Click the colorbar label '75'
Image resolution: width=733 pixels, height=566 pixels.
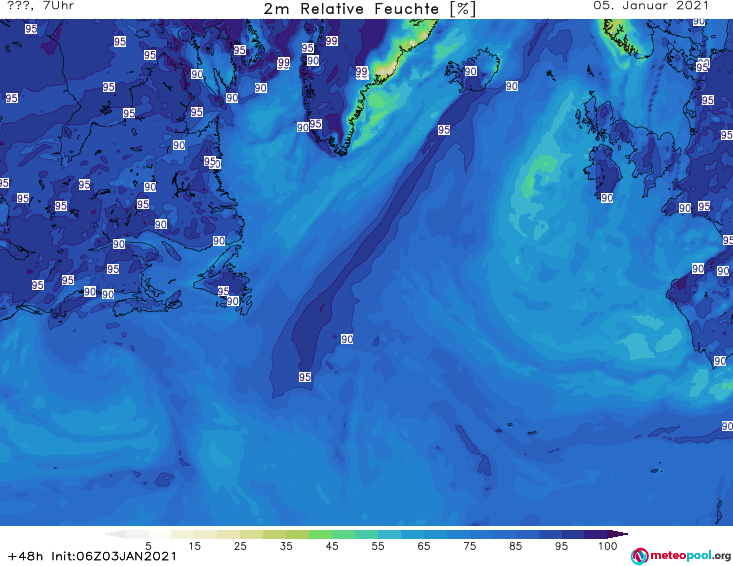(469, 546)
